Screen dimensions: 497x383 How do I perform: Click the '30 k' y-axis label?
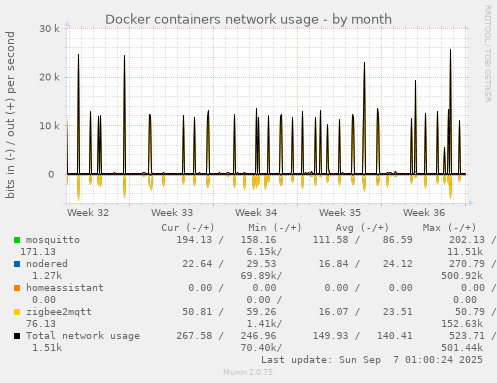(49, 29)
